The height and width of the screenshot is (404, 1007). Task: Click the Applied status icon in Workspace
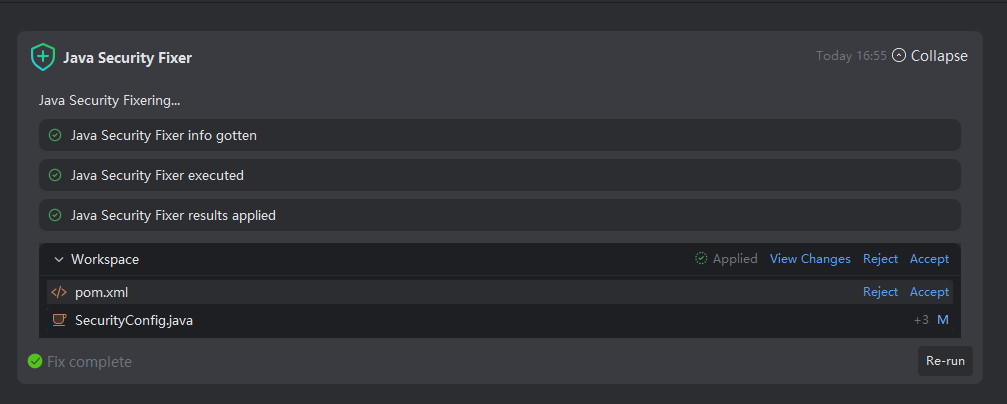pyautogui.click(x=701, y=259)
